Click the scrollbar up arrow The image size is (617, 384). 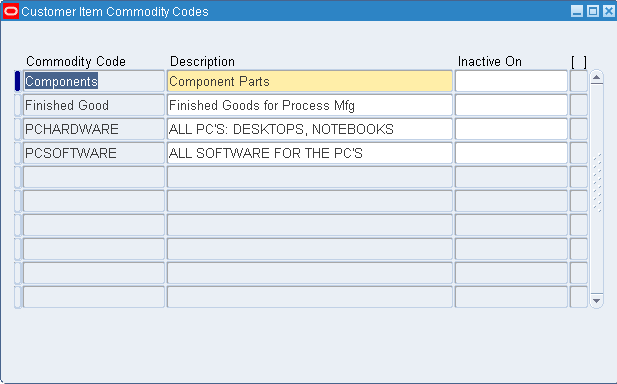(x=597, y=77)
